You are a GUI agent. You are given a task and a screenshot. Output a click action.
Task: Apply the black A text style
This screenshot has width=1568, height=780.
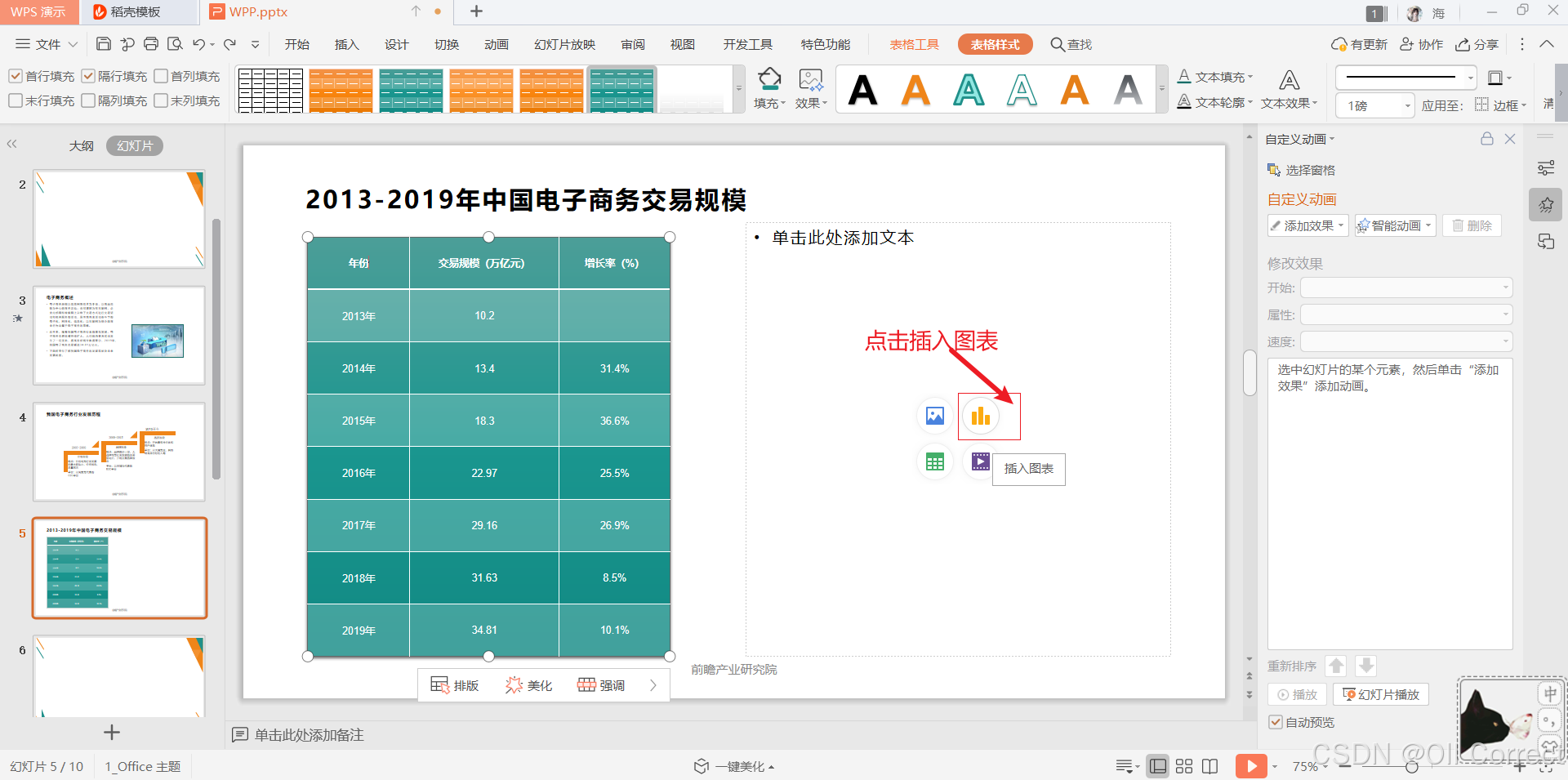tap(862, 89)
